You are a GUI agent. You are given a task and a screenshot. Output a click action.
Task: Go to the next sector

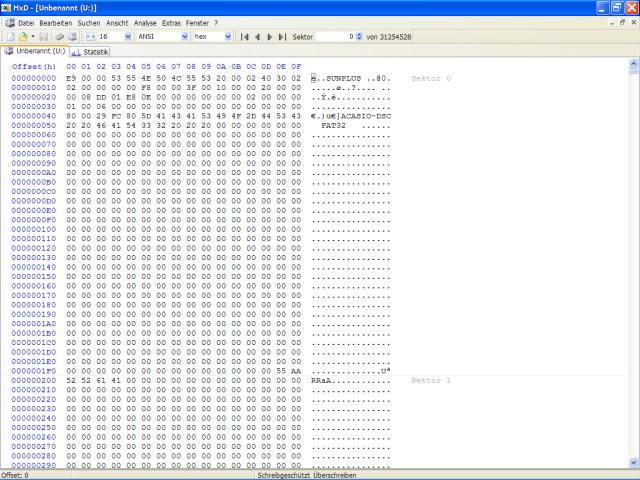(x=269, y=37)
